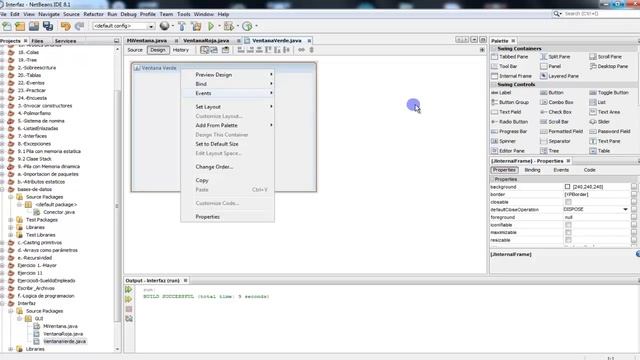Screen dimensions: 640x360
Task: Choose Properties in context menu
Action: point(228,217)
